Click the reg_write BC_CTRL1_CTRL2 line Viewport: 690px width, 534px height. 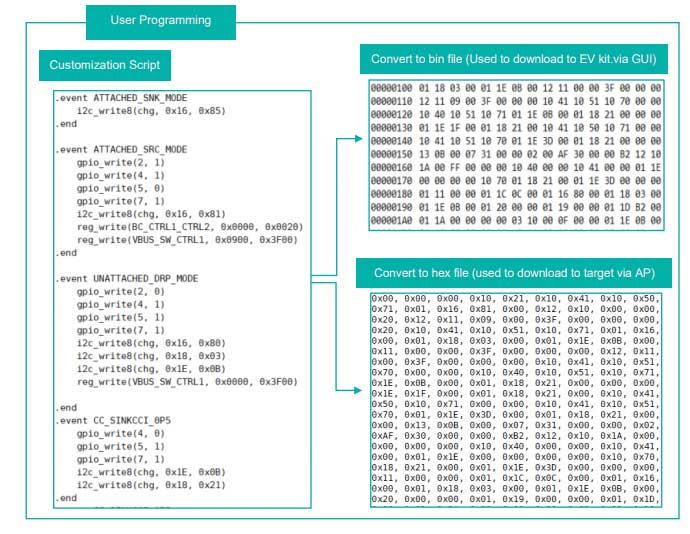pyautogui.click(x=190, y=227)
